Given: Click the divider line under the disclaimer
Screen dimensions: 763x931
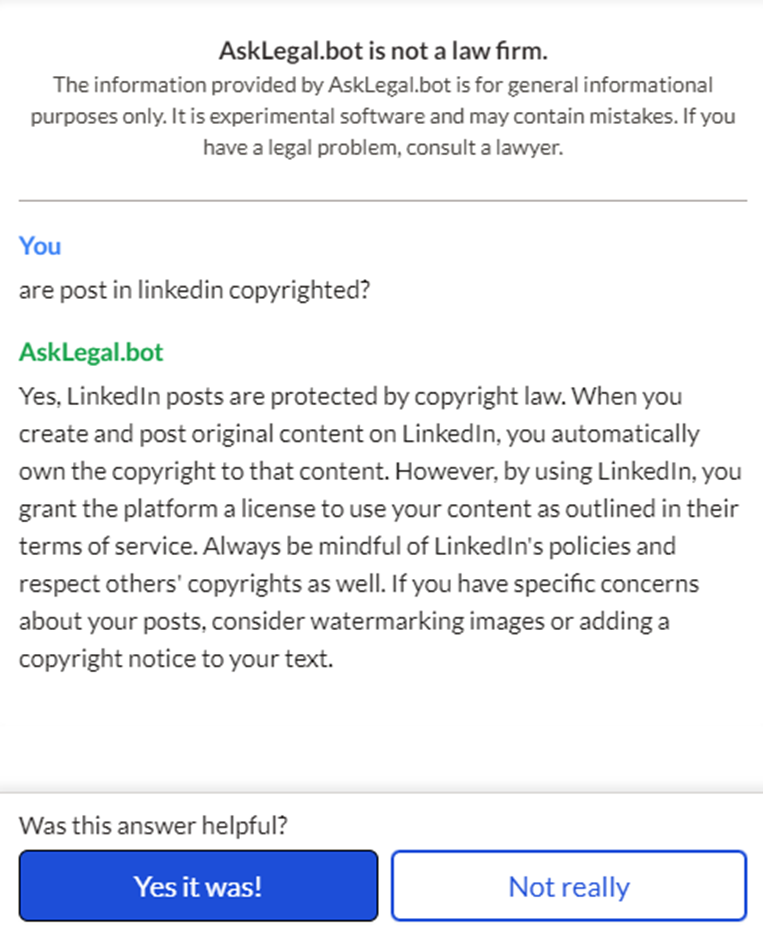Looking at the screenshot, I should point(383,201).
